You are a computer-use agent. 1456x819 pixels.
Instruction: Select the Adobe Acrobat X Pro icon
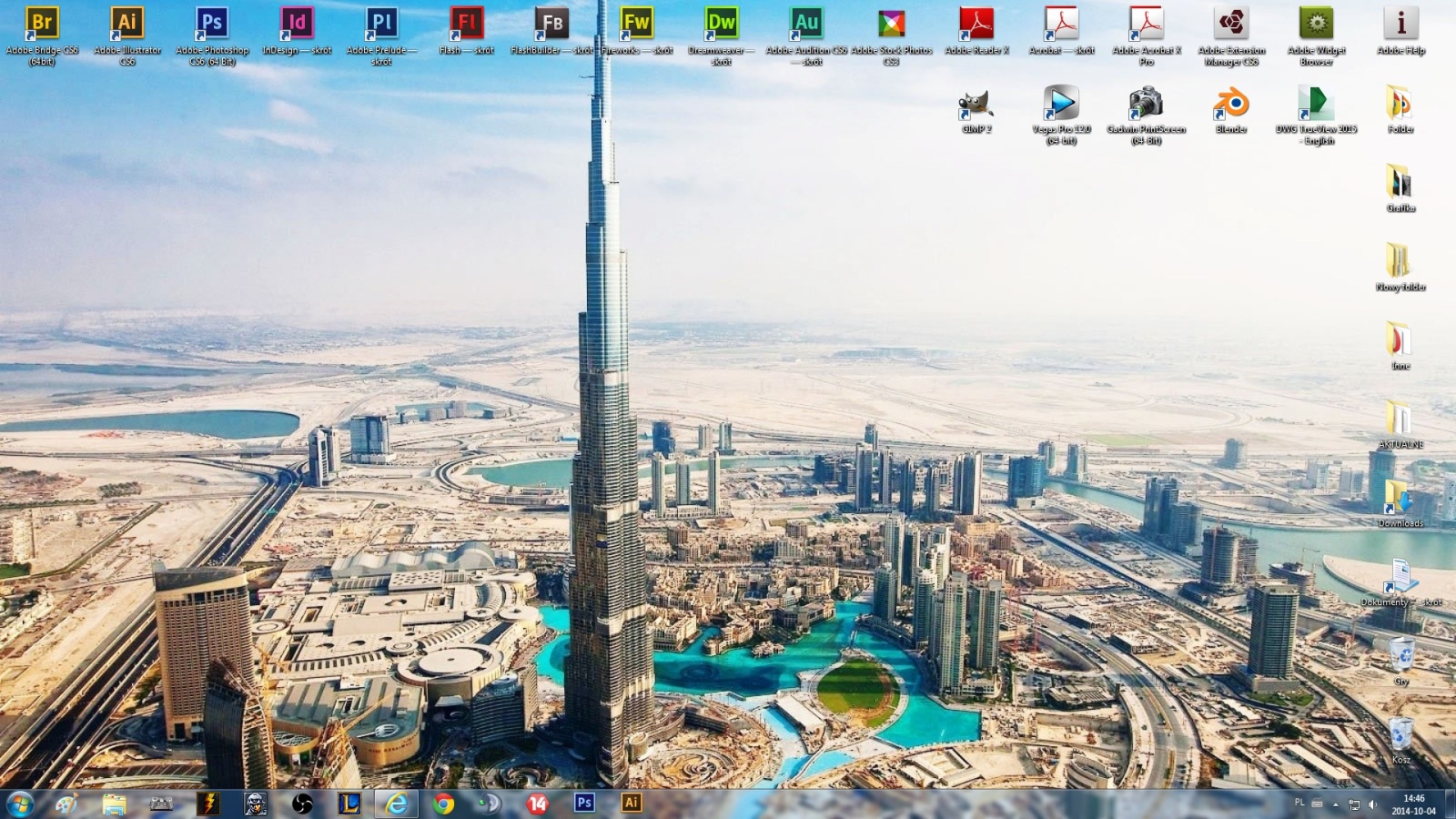[x=1147, y=35]
